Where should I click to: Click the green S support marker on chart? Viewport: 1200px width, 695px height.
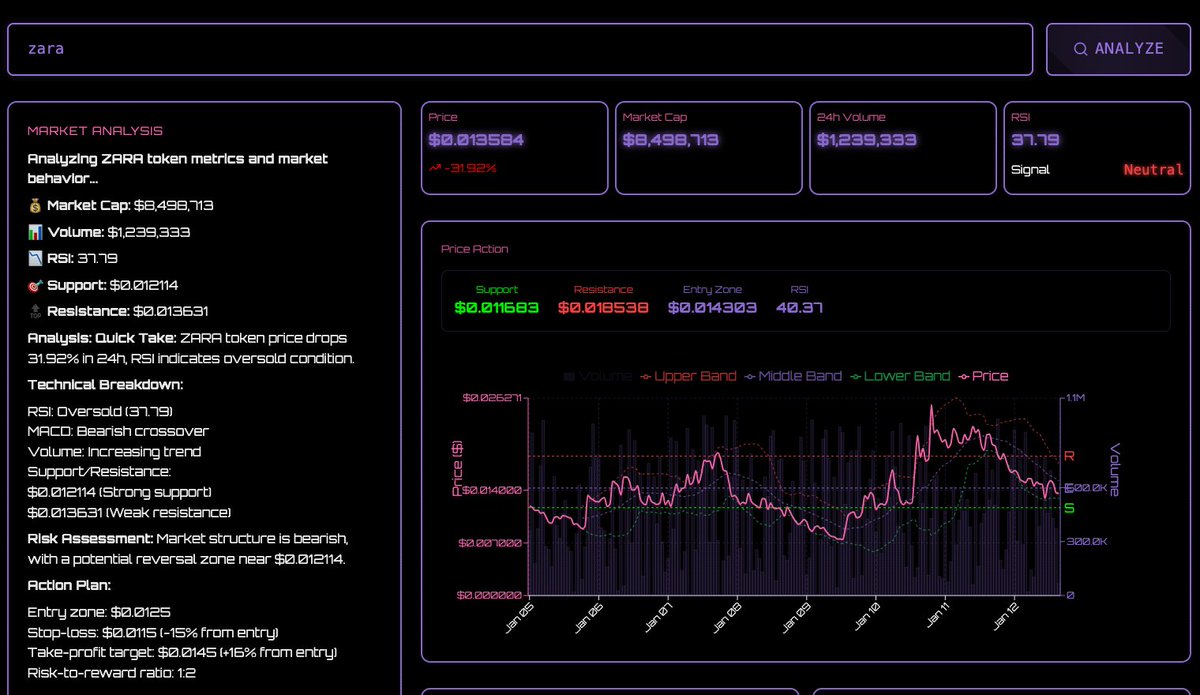click(x=1069, y=508)
